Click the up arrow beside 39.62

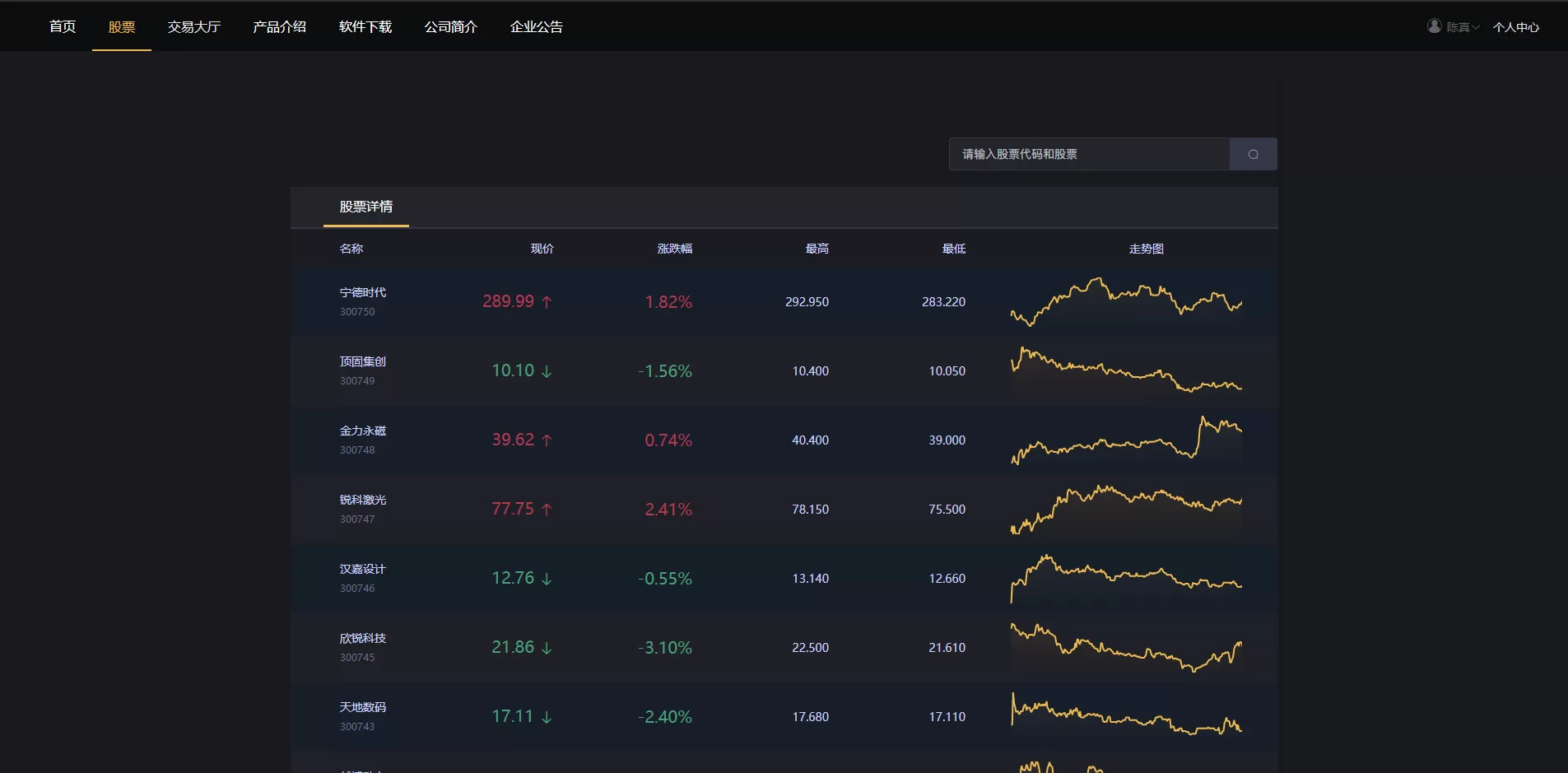pos(547,440)
